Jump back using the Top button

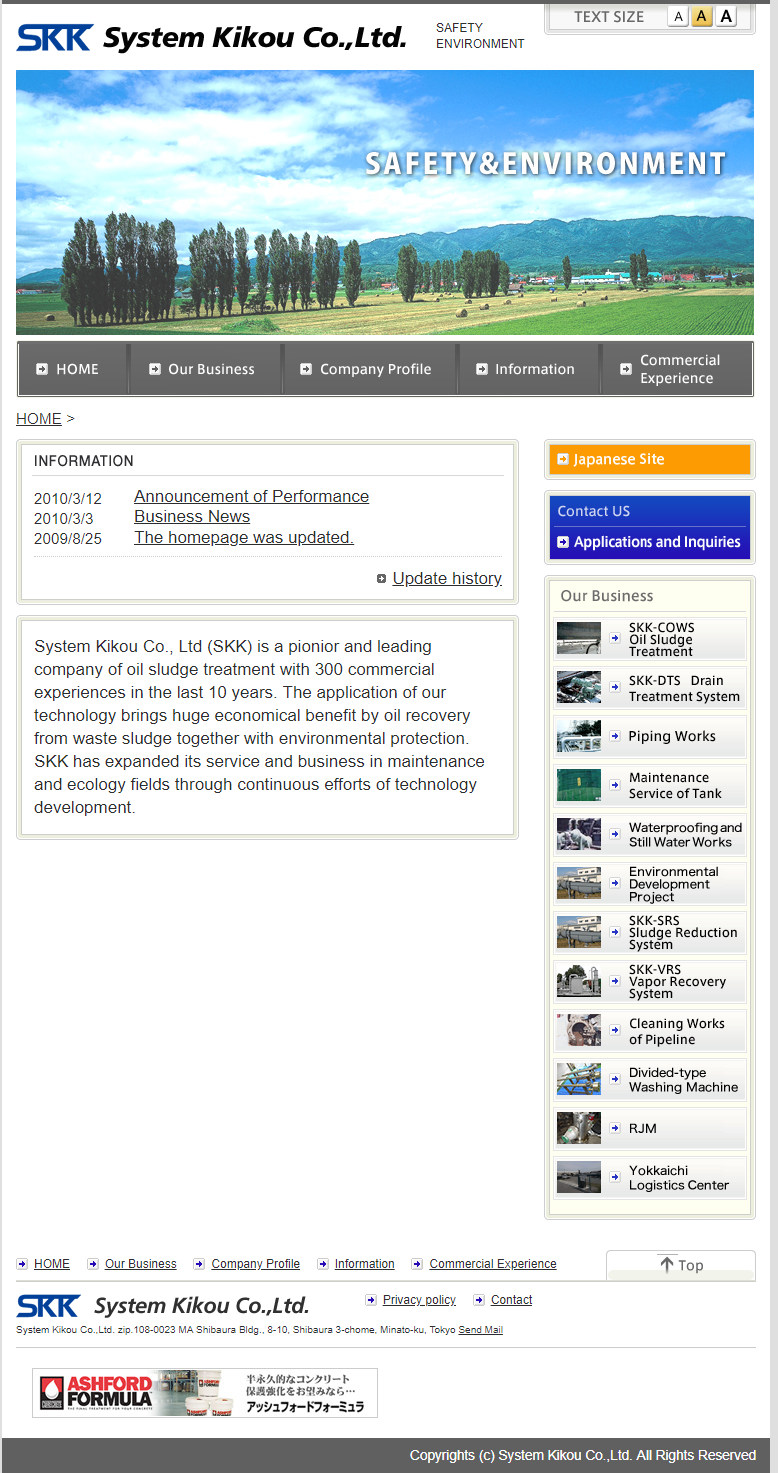681,1265
